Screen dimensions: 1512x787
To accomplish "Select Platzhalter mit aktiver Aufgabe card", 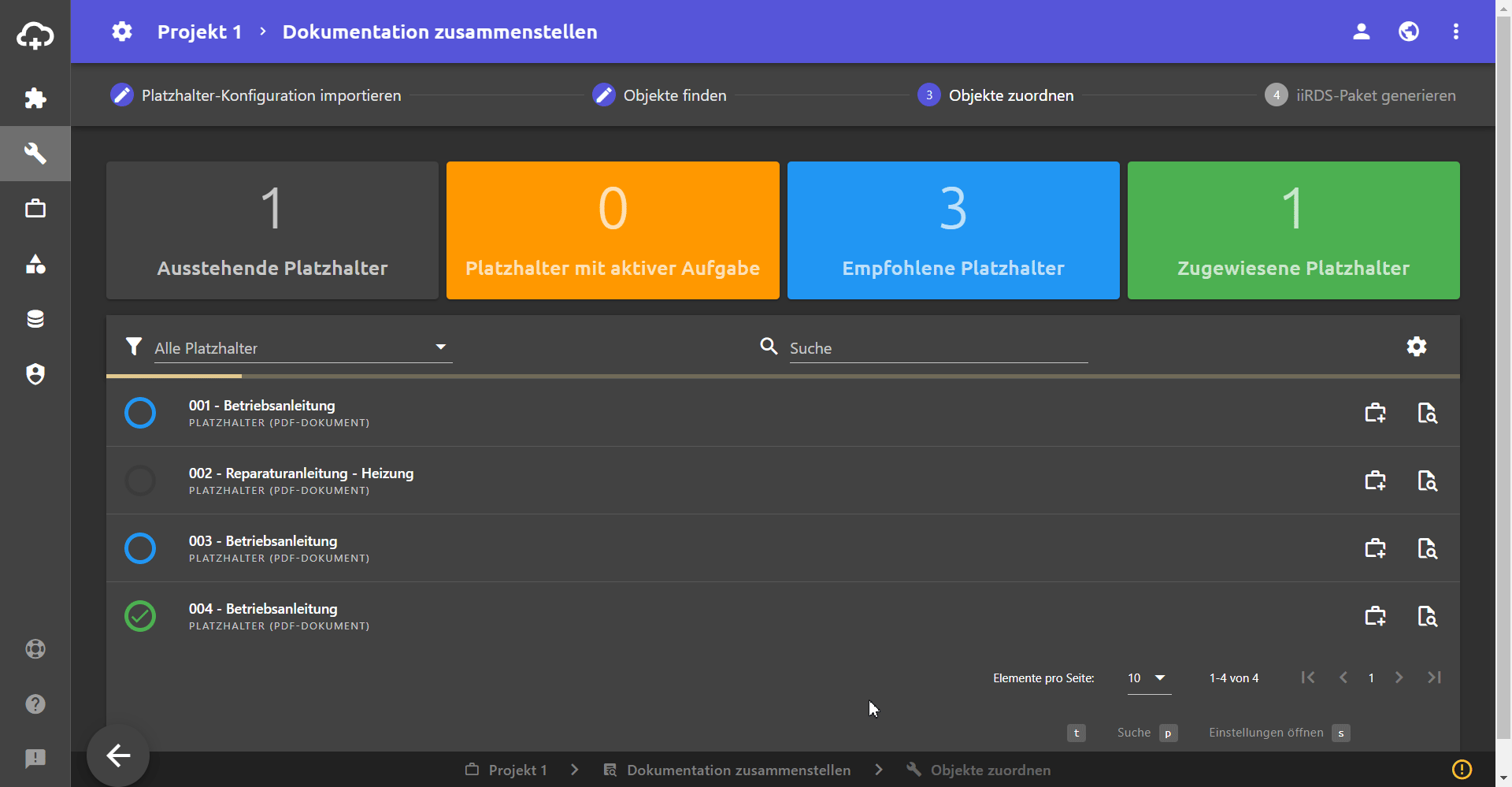I will [613, 230].
